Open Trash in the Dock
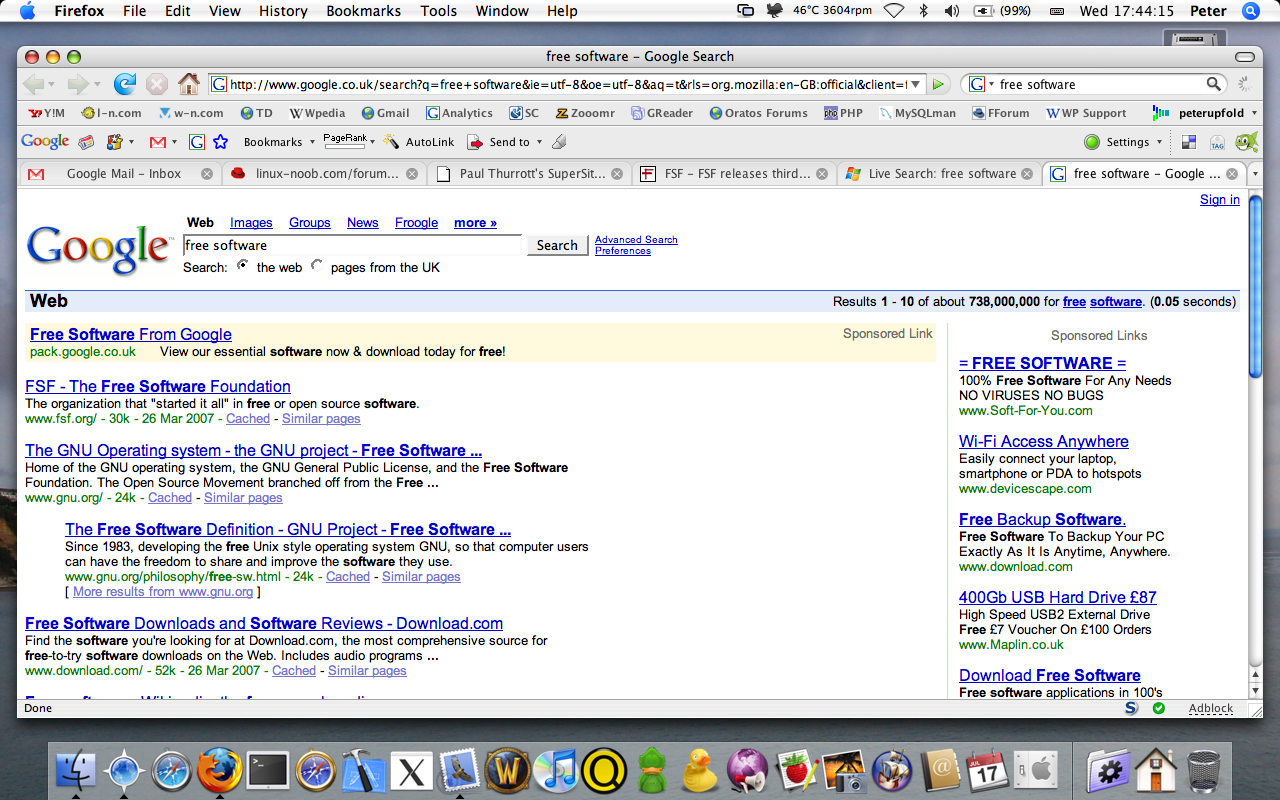The image size is (1280, 800). pyautogui.click(x=1203, y=770)
